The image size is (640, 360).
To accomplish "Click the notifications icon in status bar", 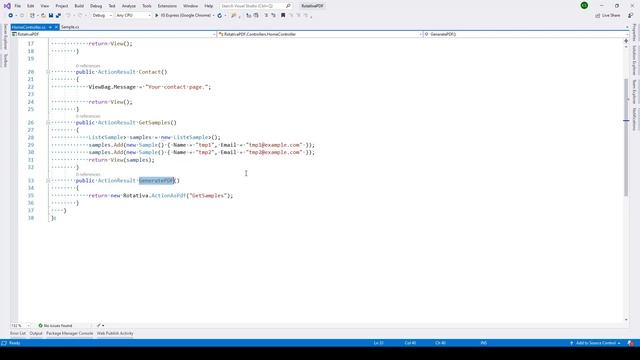I will 631,343.
